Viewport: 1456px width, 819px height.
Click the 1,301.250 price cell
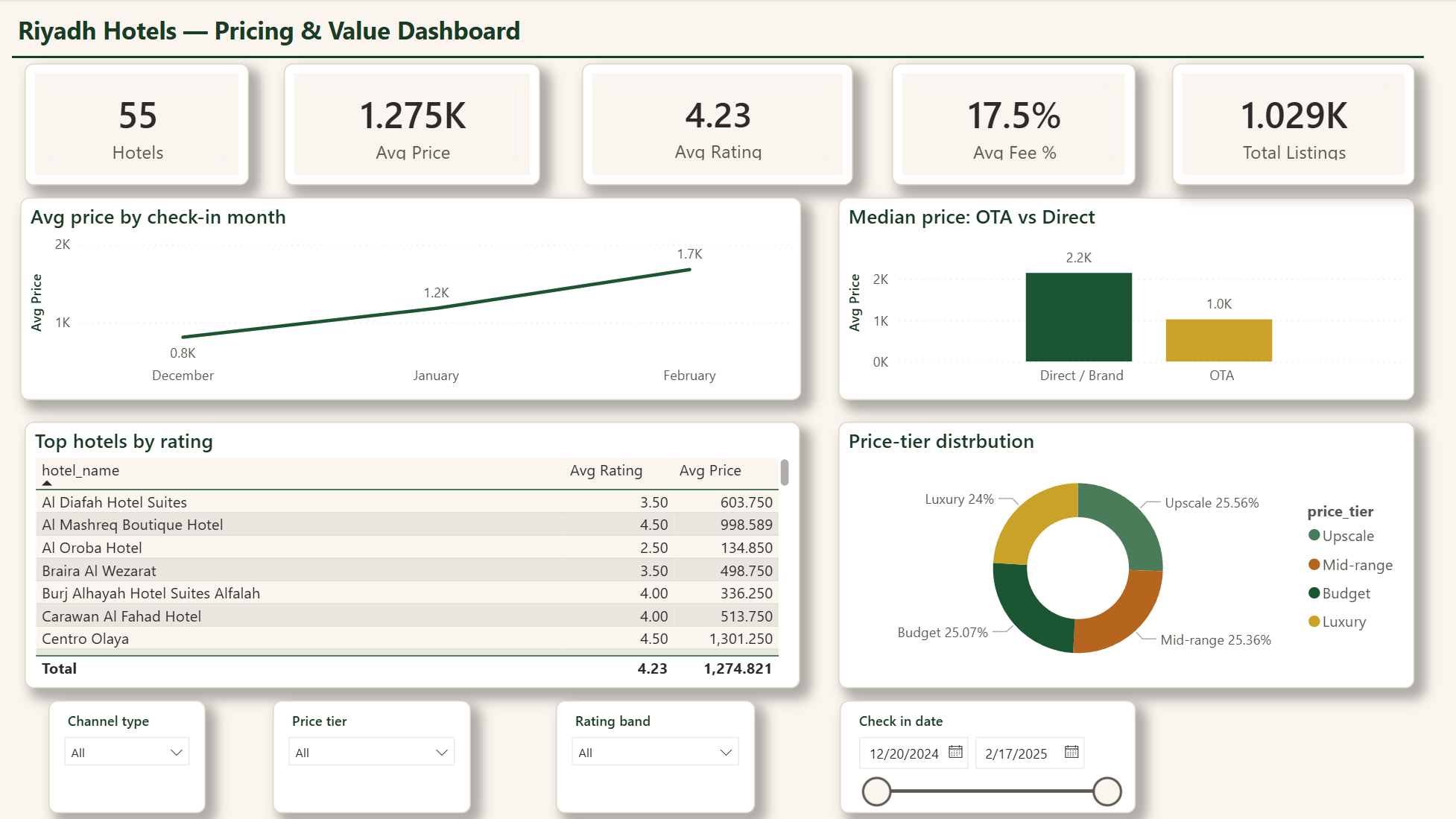(x=741, y=639)
